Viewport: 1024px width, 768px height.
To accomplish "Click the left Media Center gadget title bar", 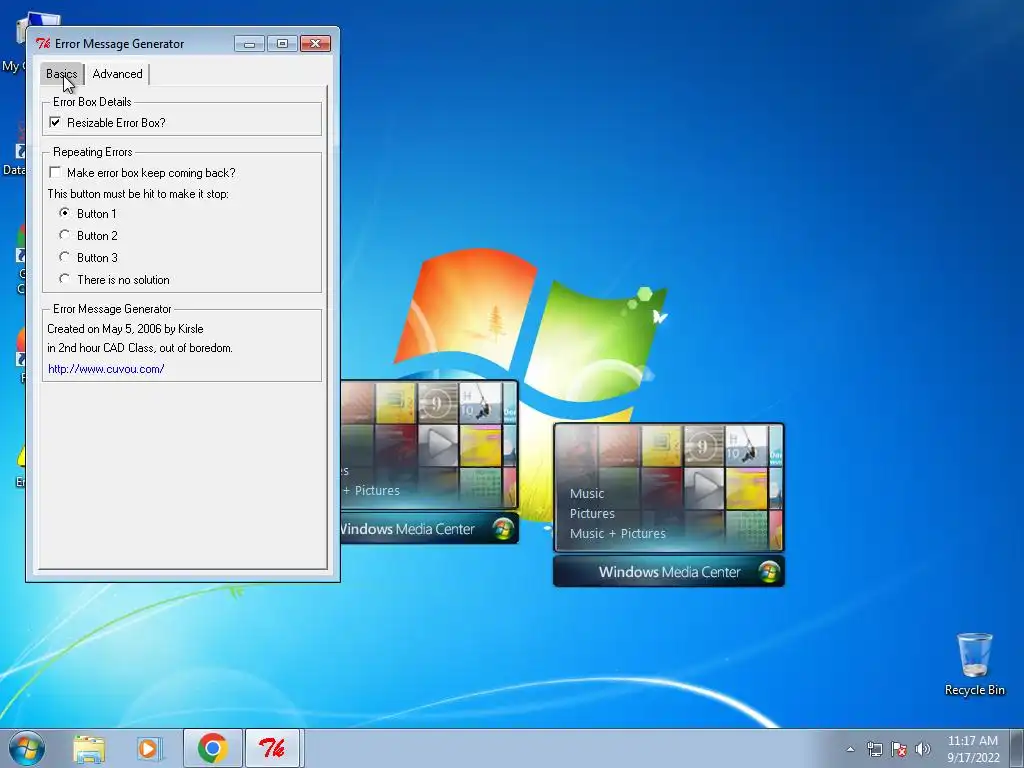I will 429,528.
